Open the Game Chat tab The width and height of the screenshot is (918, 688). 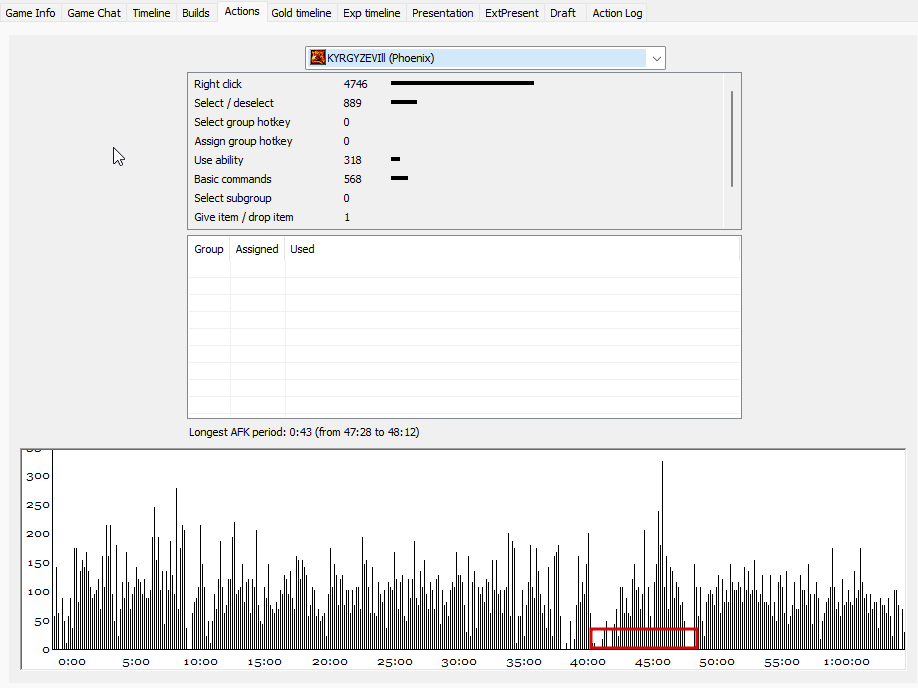coord(94,13)
